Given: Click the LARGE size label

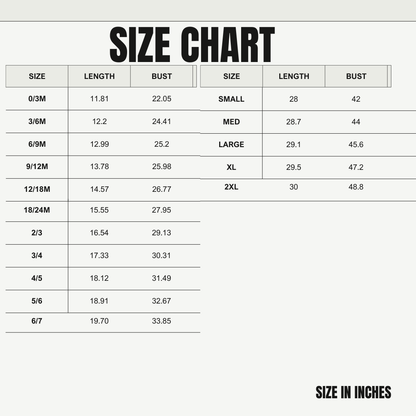Looking at the screenshot, I should coord(231,144).
